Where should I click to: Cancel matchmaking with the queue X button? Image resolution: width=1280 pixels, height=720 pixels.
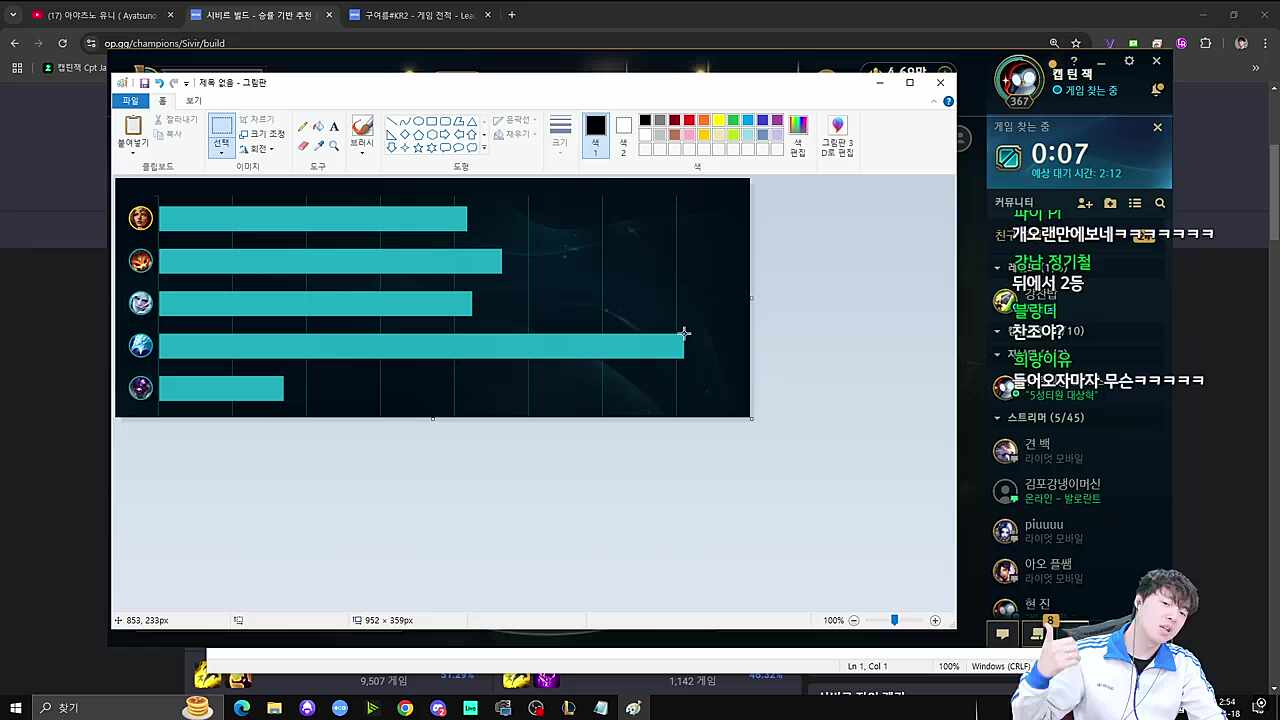pyautogui.click(x=1158, y=127)
